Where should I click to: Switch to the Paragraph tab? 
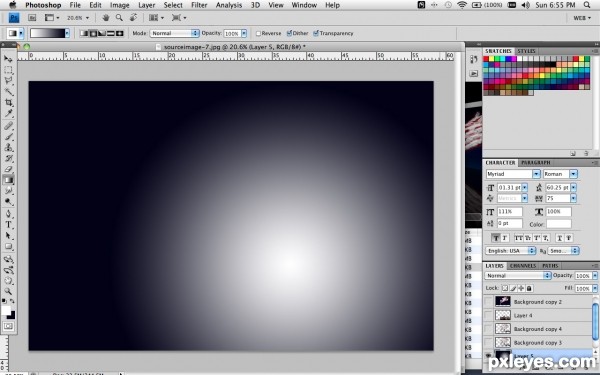click(535, 163)
